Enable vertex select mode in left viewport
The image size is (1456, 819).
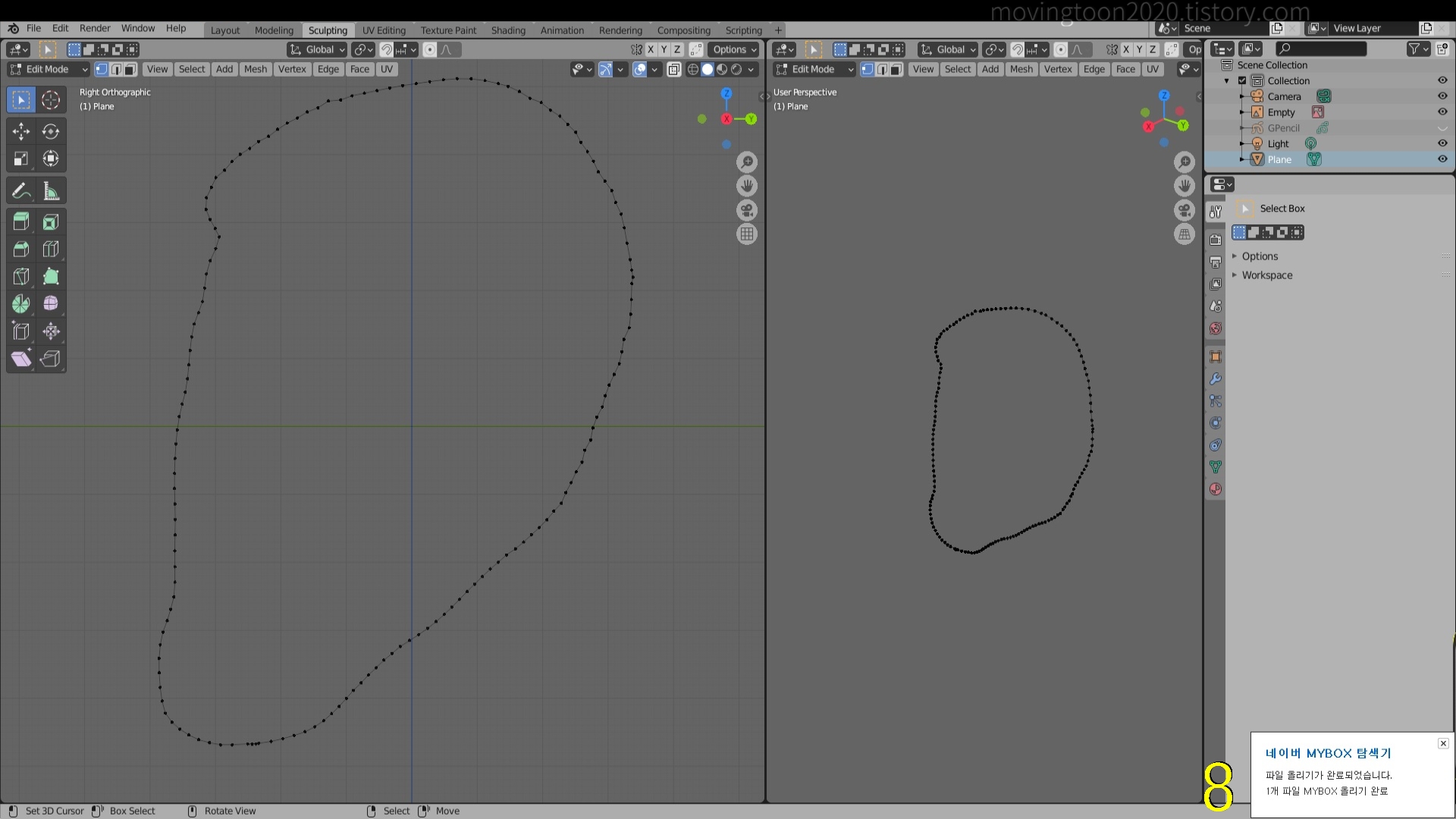tap(102, 69)
